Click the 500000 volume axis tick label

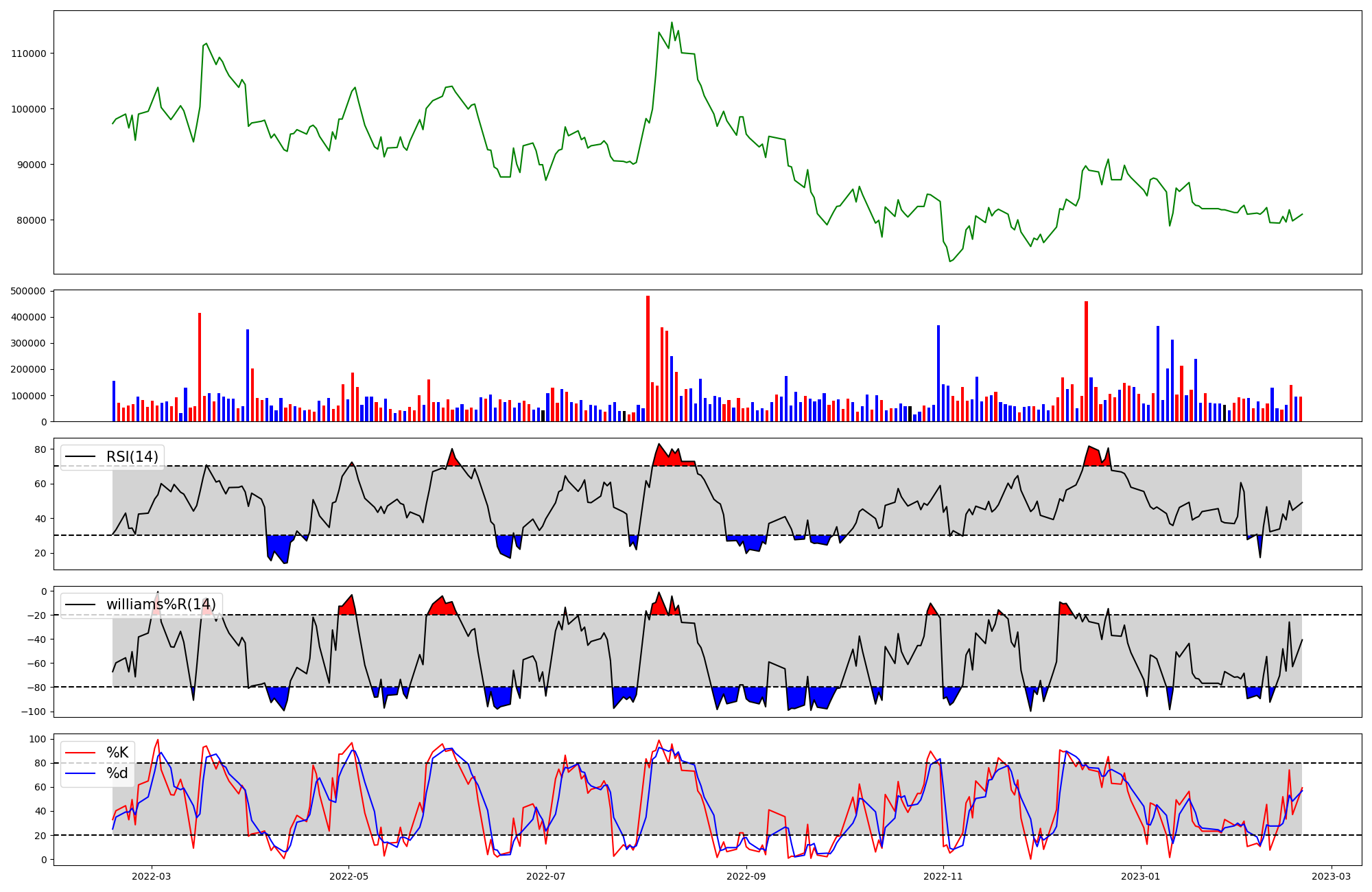[x=29, y=291]
